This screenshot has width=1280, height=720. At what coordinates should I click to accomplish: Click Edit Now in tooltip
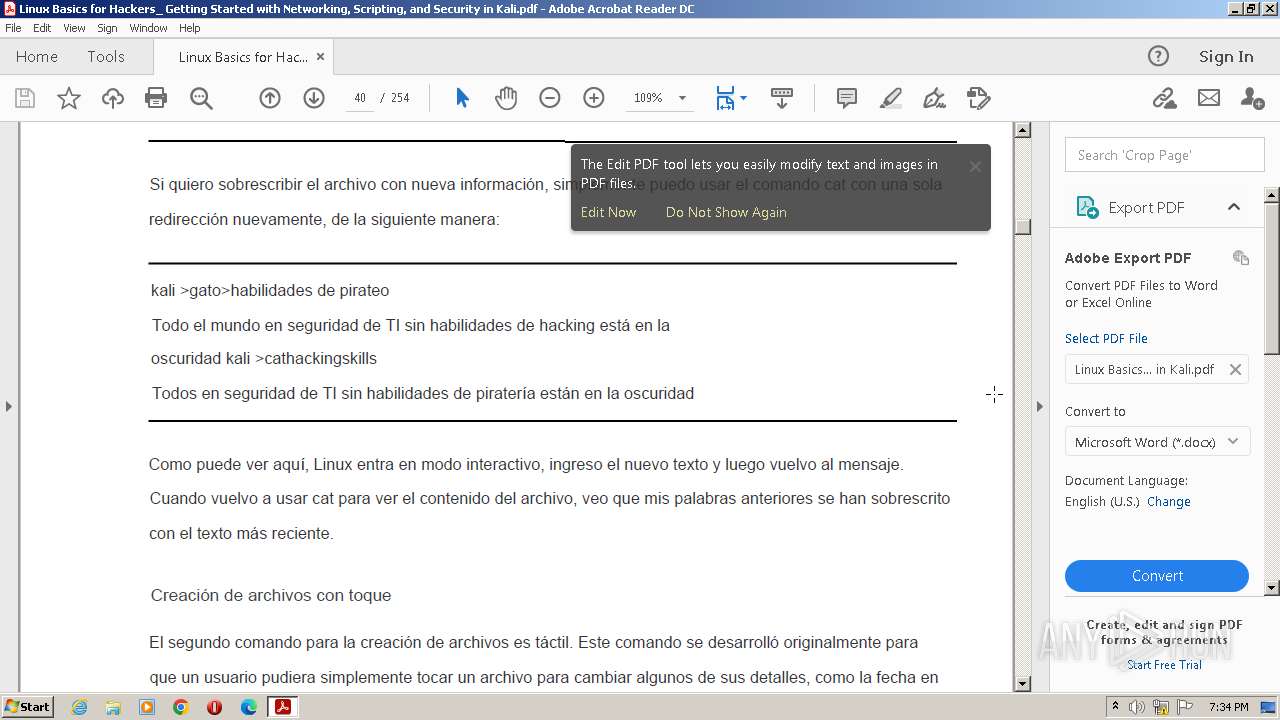tap(608, 212)
